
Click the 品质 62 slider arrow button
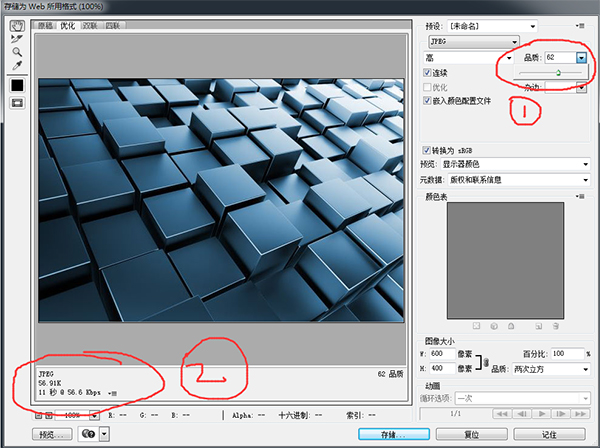[x=581, y=58]
